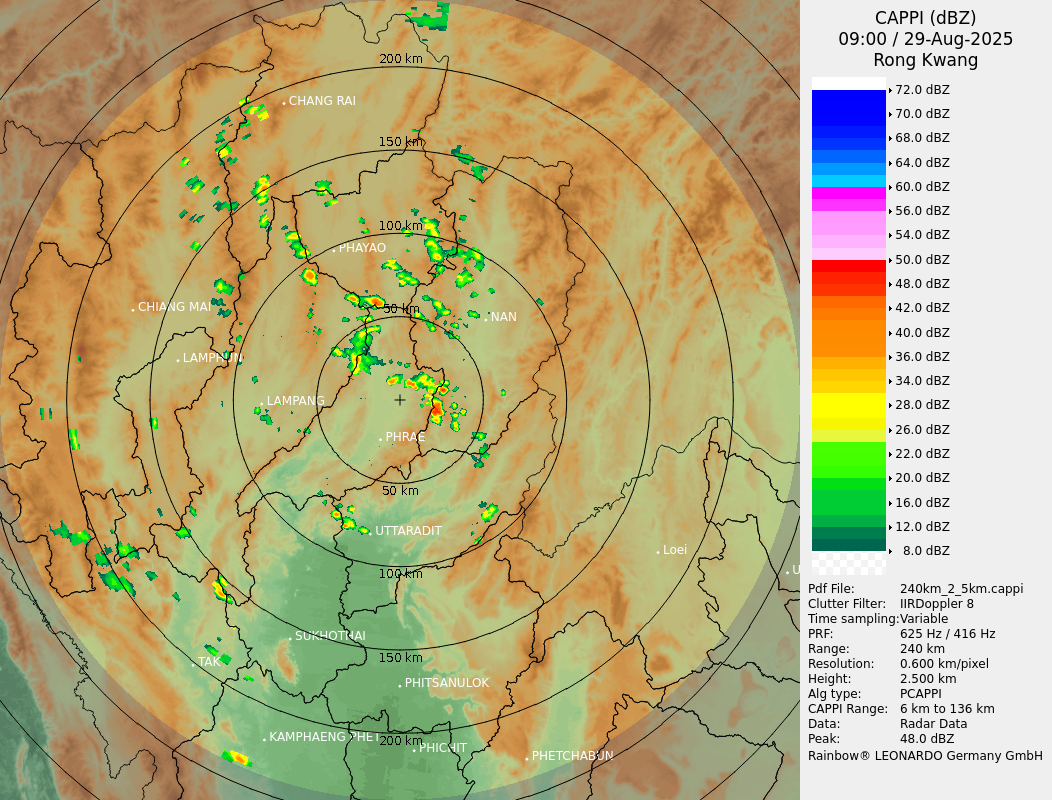Click the Rong Kwang station name
Image resolution: width=1052 pixels, height=800 pixels.
925,61
